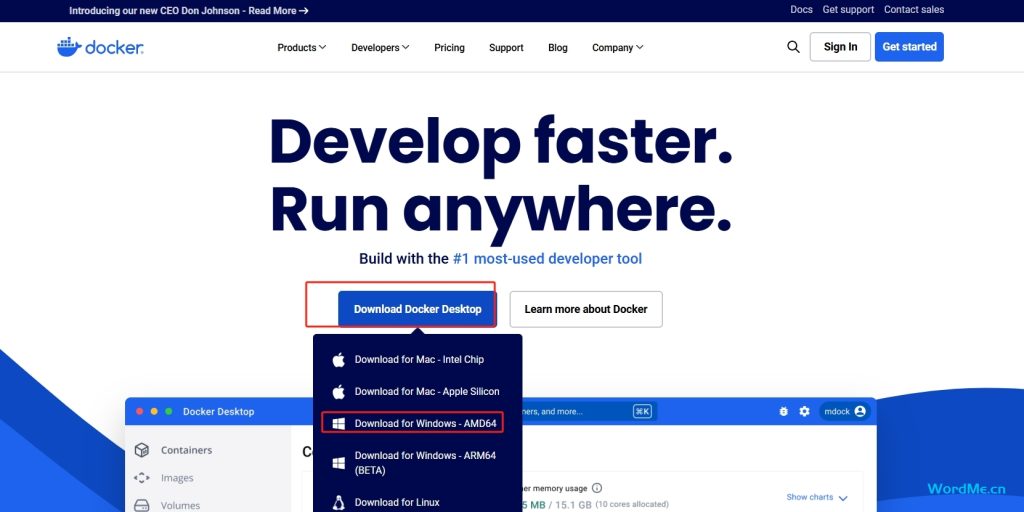Image resolution: width=1024 pixels, height=512 pixels.
Task: Open the Docs link
Action: [x=801, y=10]
